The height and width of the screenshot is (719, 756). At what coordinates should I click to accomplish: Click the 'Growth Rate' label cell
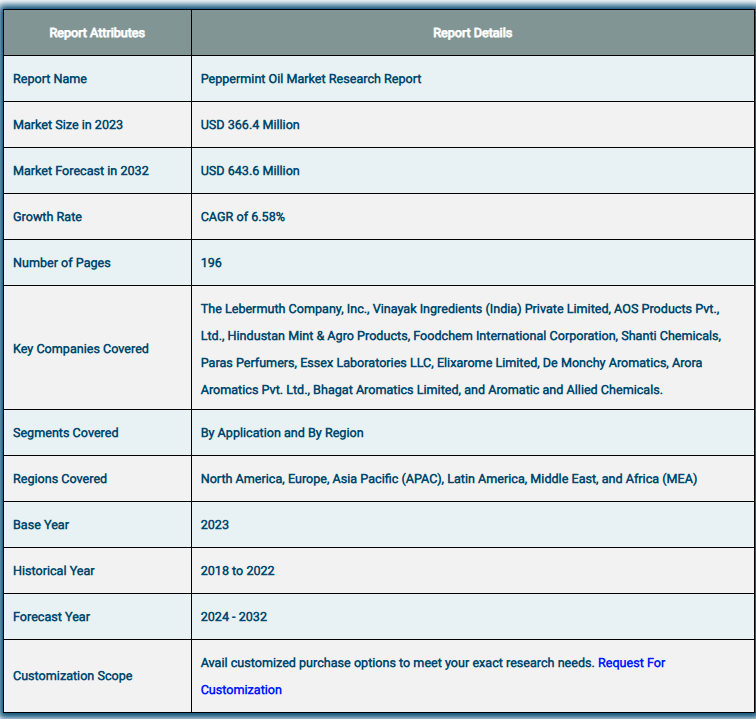97,217
